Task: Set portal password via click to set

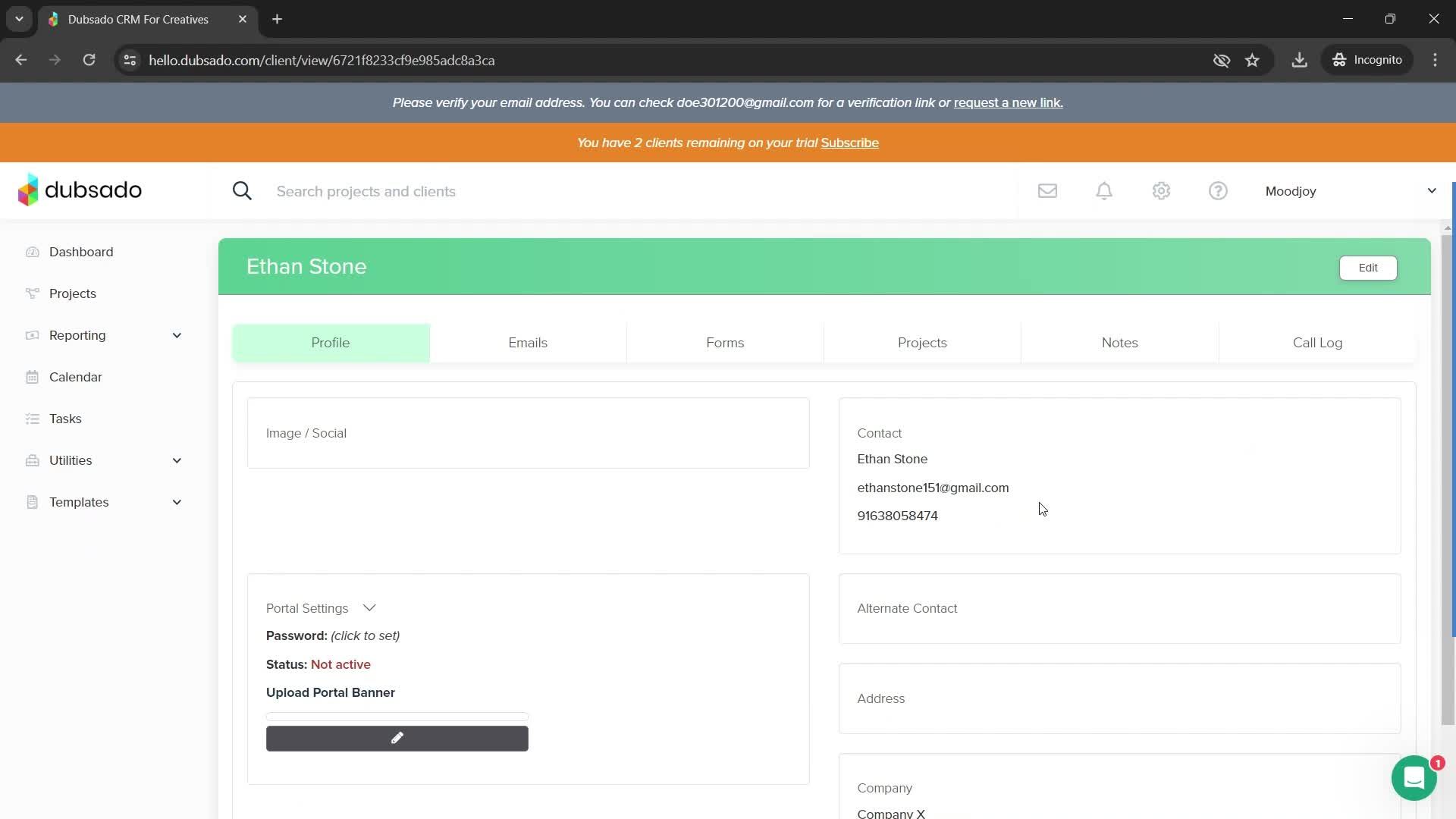Action: click(x=365, y=635)
